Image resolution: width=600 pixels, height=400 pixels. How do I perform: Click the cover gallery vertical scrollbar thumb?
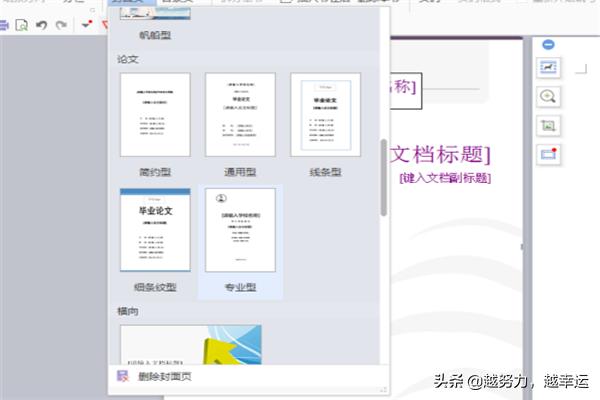[x=383, y=177]
